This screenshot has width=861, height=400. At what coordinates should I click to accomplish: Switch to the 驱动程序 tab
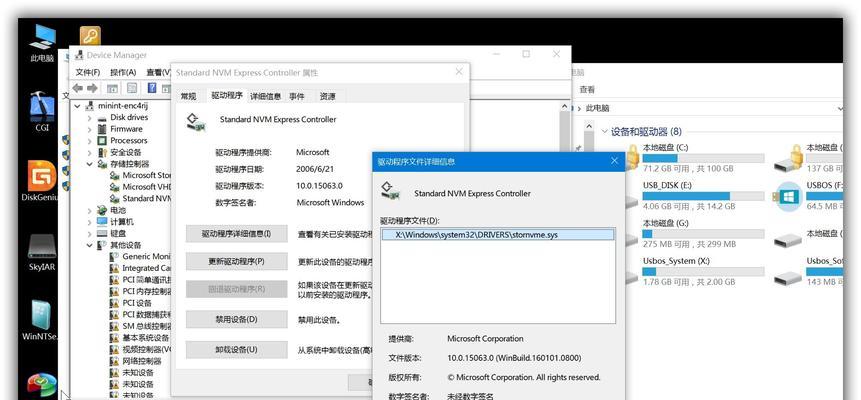click(x=227, y=95)
